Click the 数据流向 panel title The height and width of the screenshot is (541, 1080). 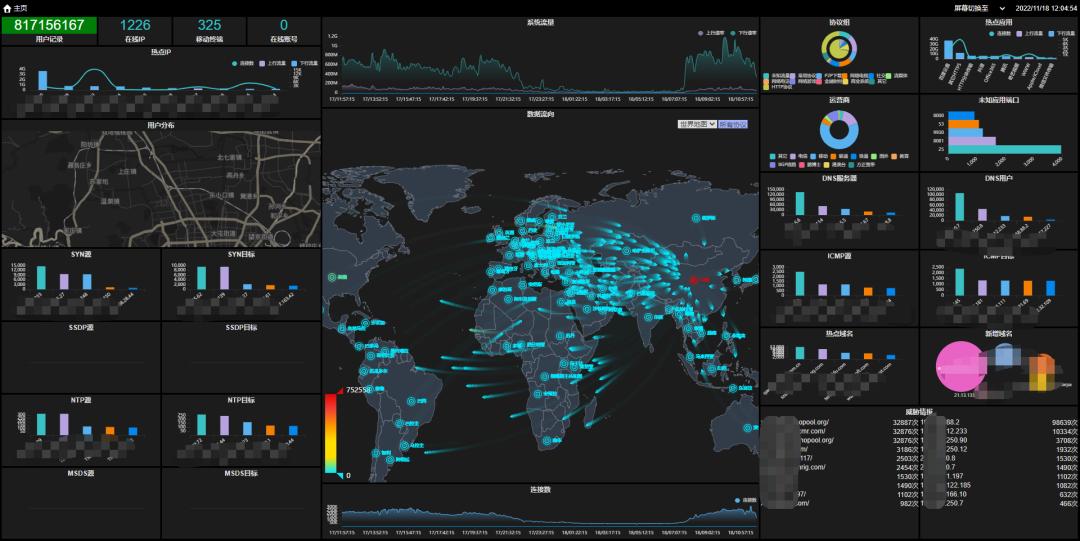click(541, 114)
